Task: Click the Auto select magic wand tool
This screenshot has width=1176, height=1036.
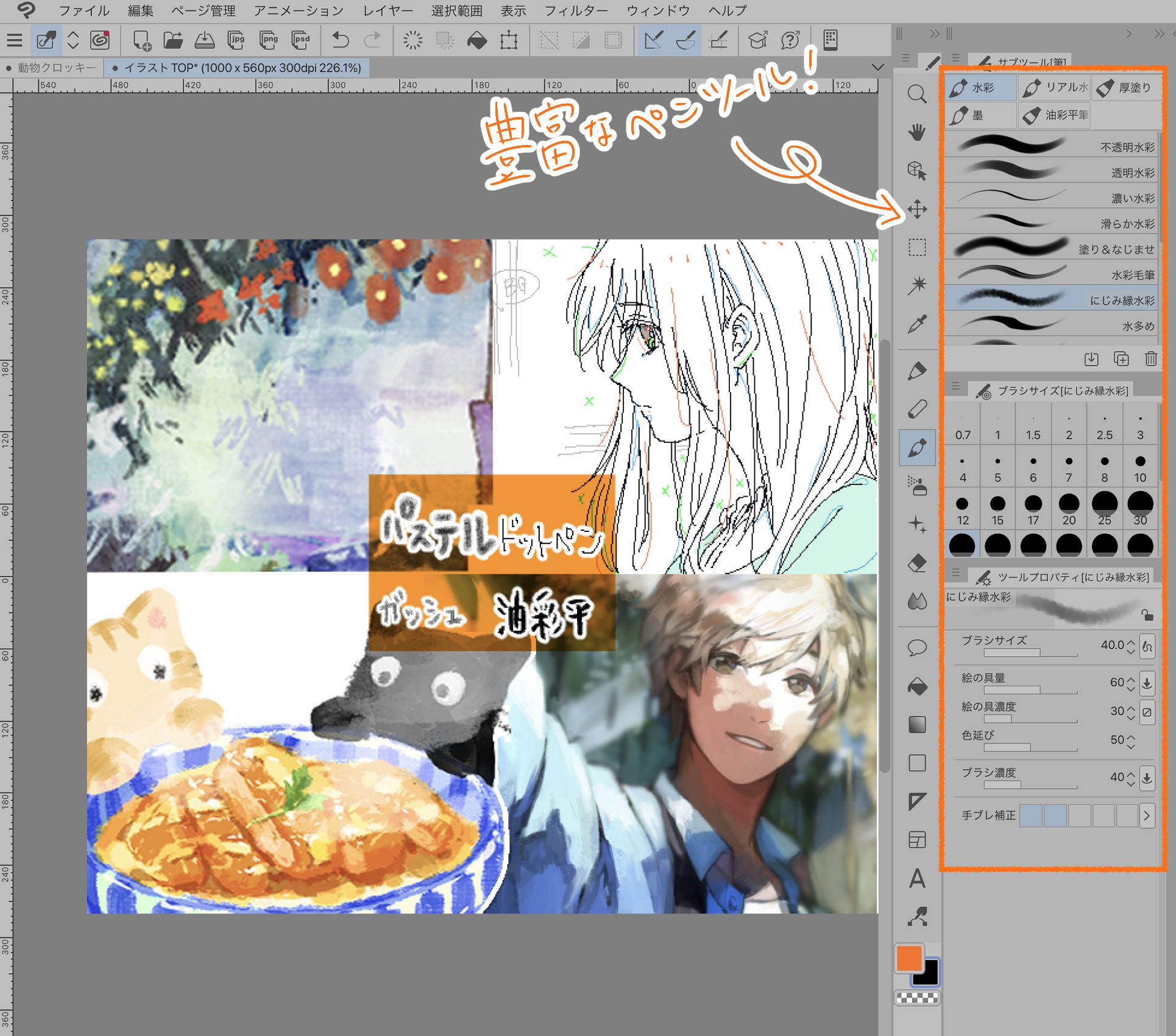Action: pos(916,285)
